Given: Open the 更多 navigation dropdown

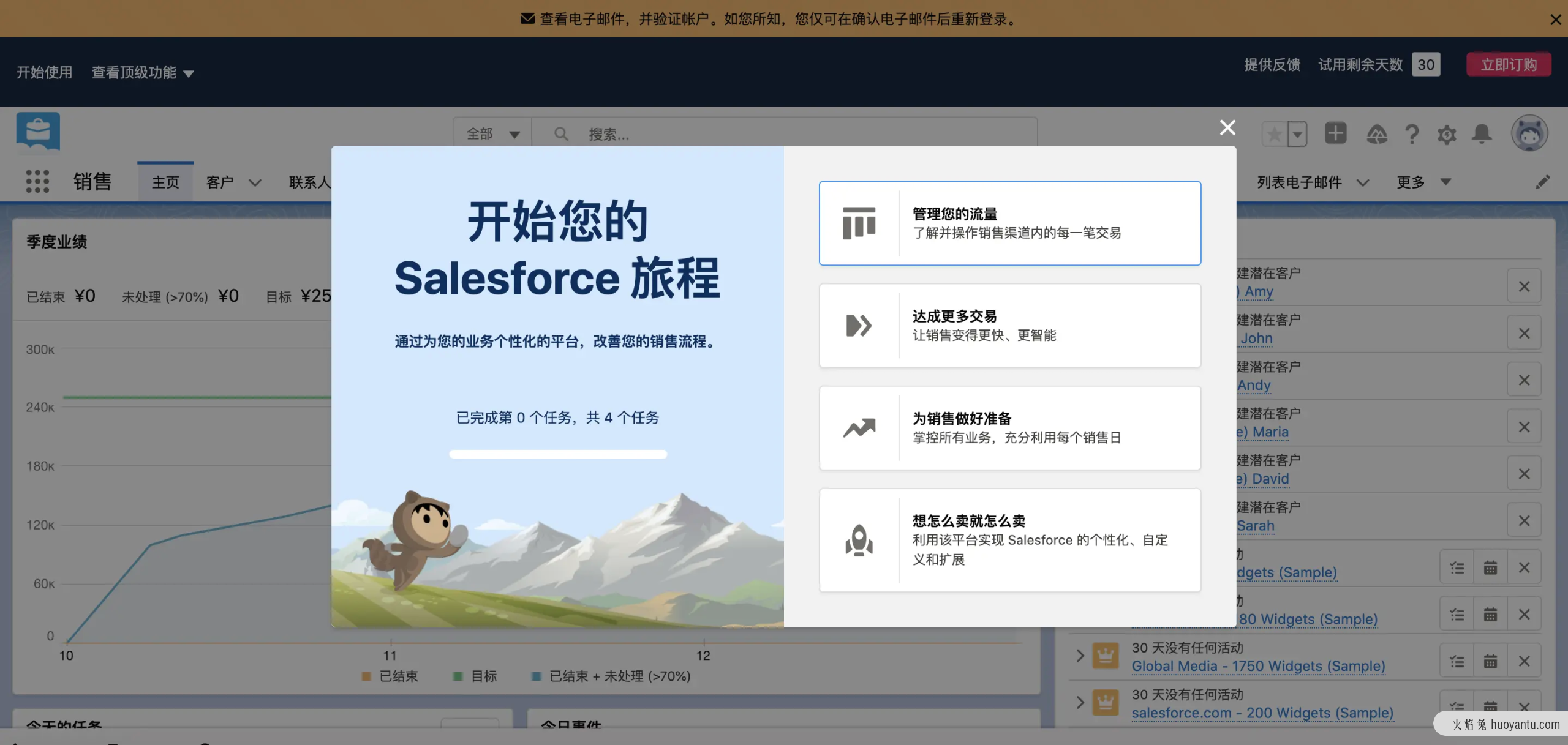Looking at the screenshot, I should coord(1423,182).
